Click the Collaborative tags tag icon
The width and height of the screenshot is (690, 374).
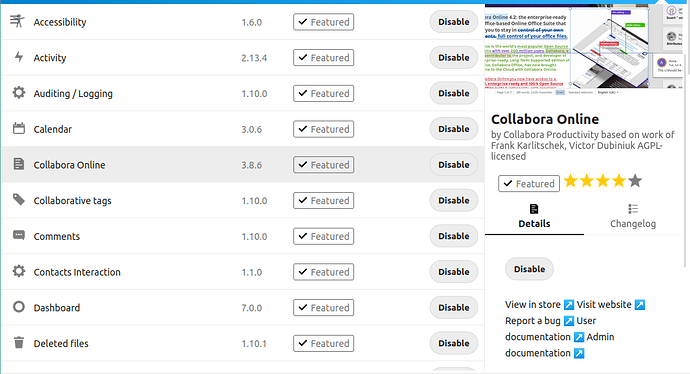18,200
